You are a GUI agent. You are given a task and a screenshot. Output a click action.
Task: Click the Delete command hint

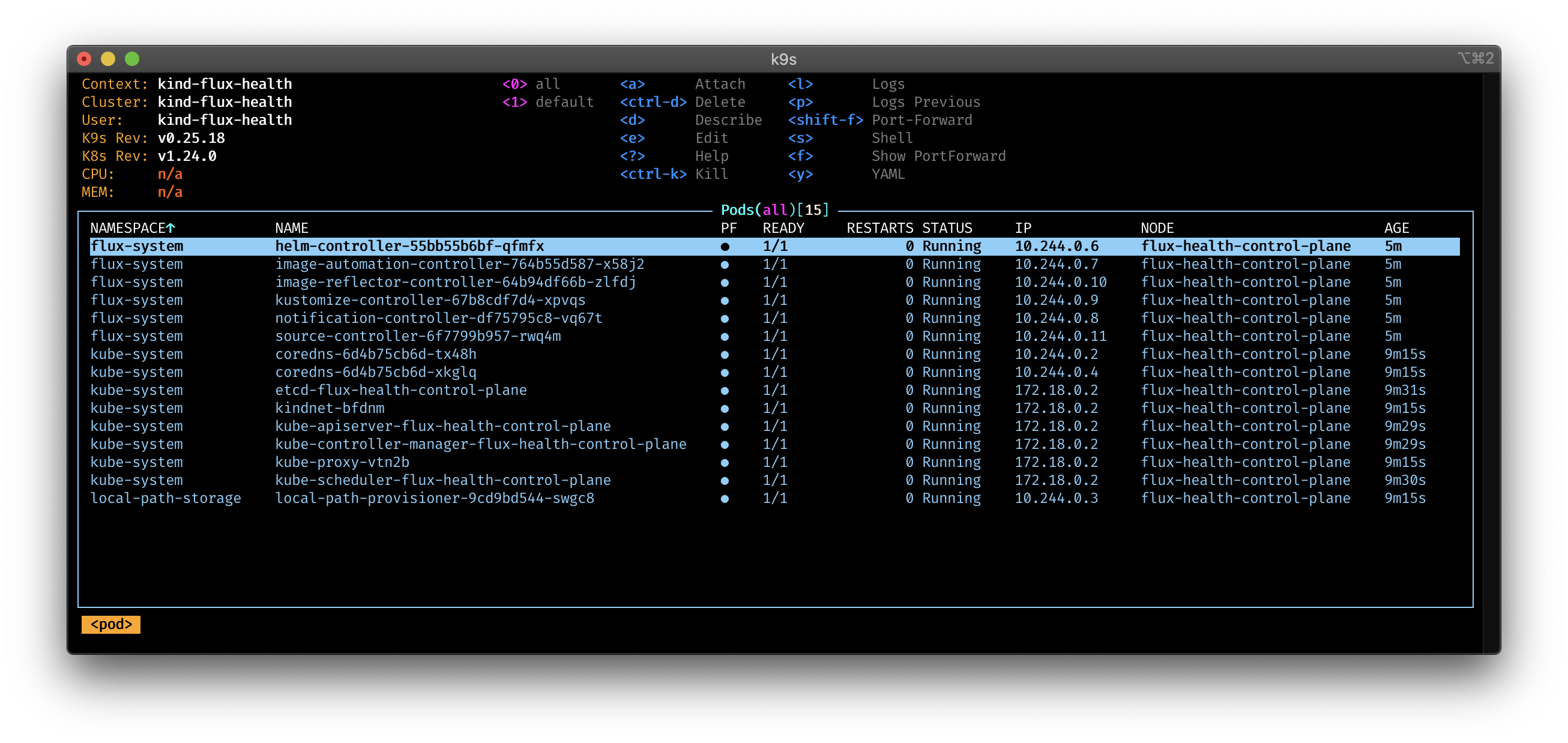tap(720, 102)
